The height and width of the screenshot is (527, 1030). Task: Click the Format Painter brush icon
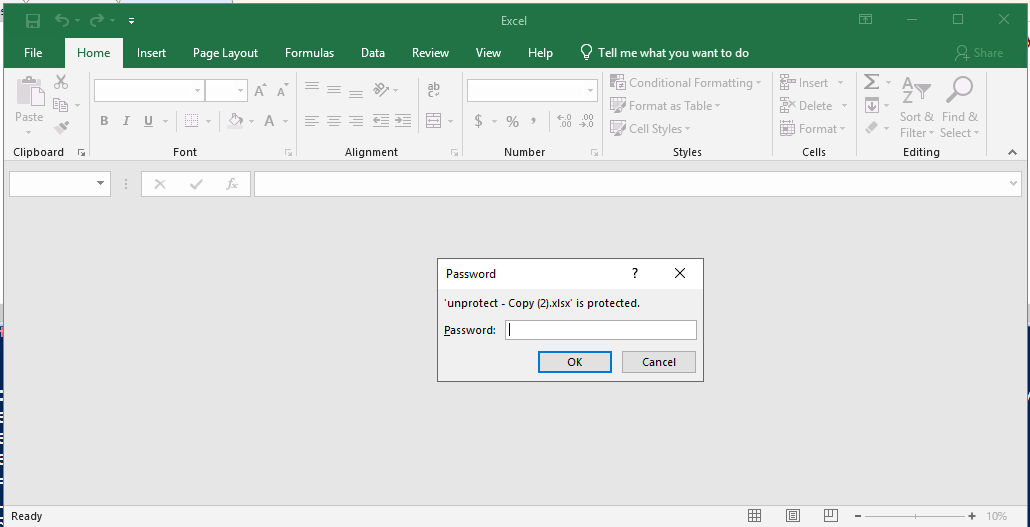pos(62,127)
